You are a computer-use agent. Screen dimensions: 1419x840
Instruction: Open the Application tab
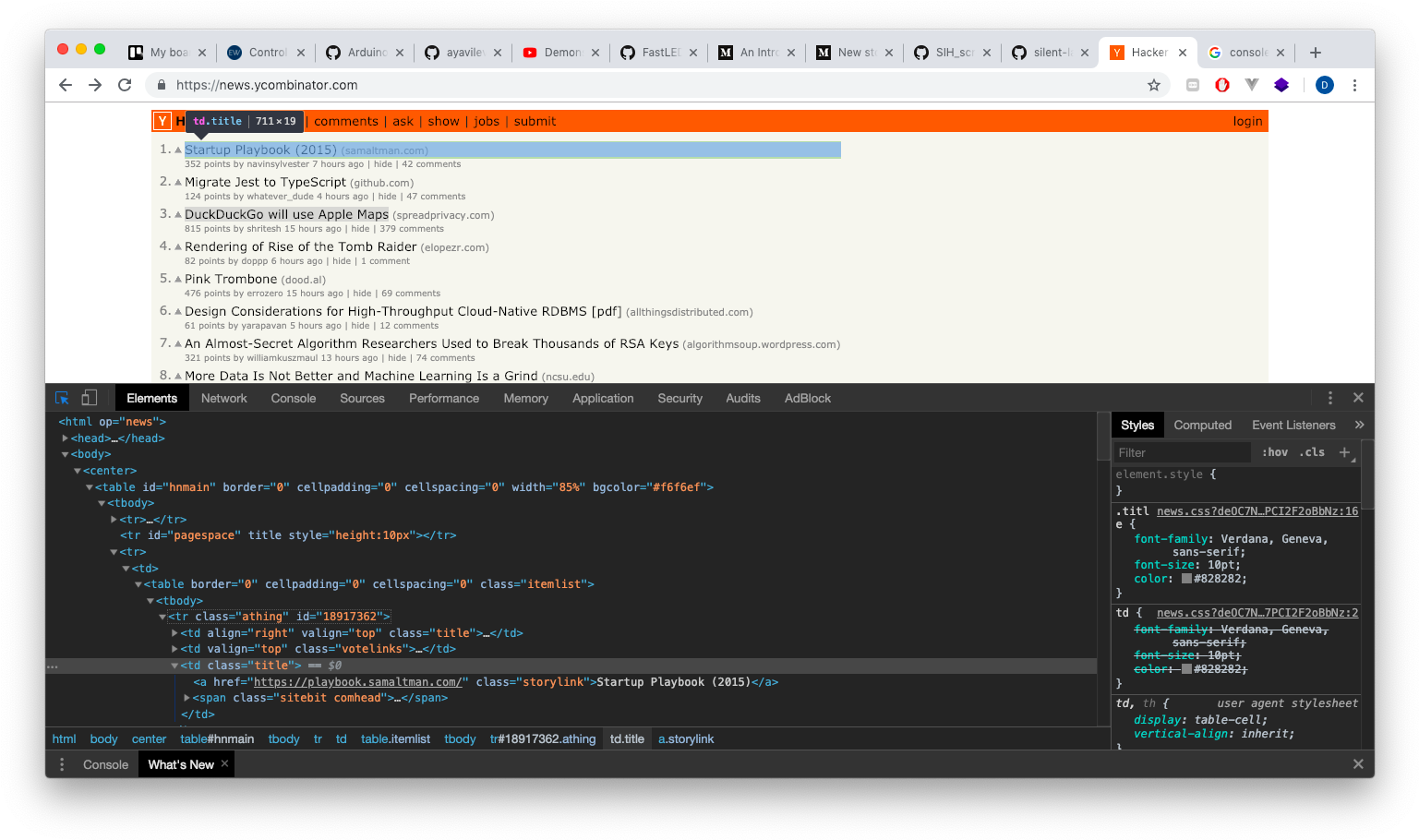coord(603,398)
